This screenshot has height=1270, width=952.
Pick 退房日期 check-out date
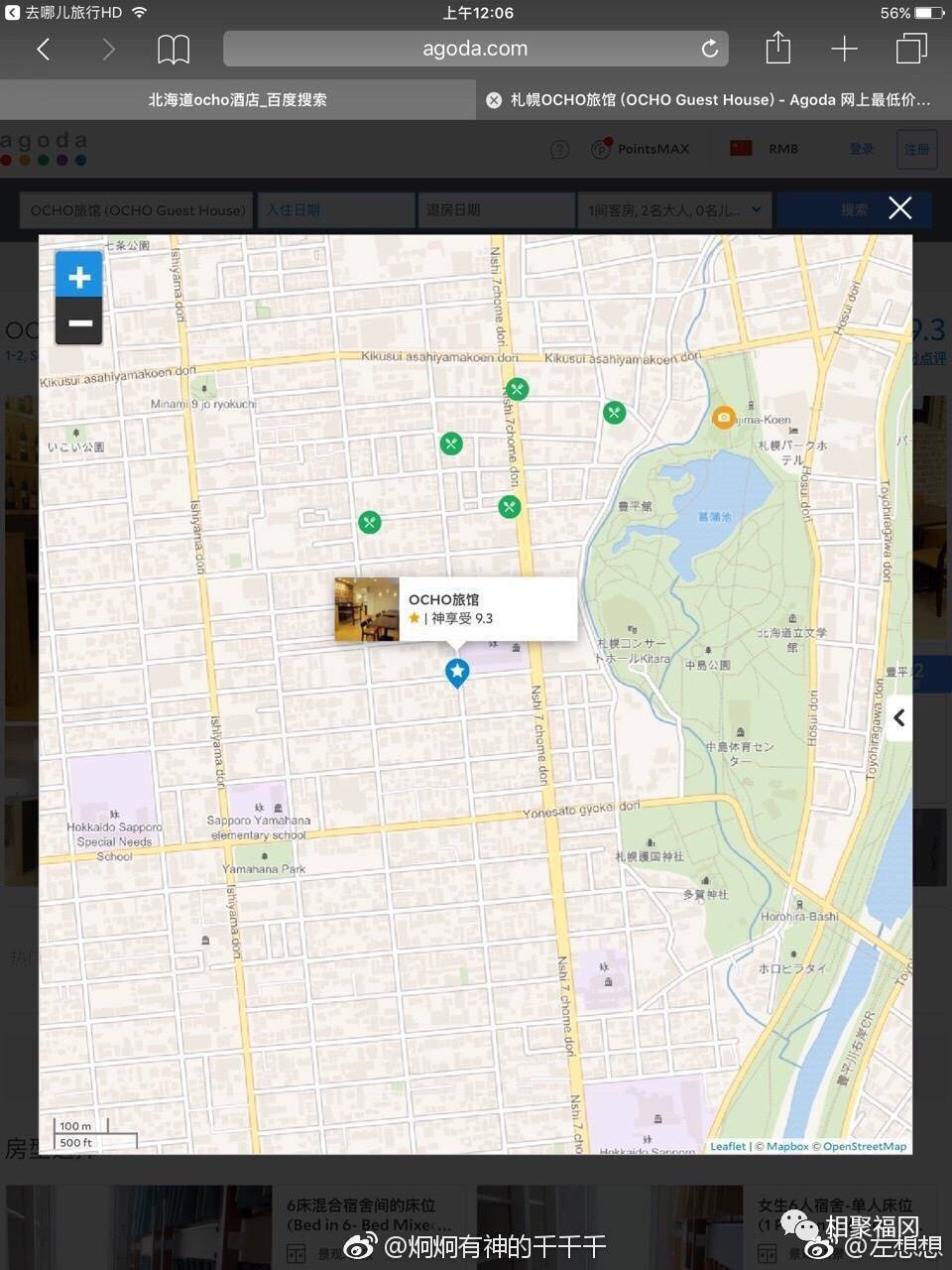click(x=498, y=210)
